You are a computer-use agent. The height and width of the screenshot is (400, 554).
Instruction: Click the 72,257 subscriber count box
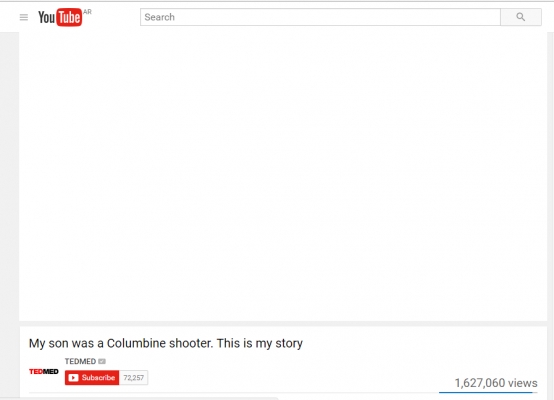[134, 378]
